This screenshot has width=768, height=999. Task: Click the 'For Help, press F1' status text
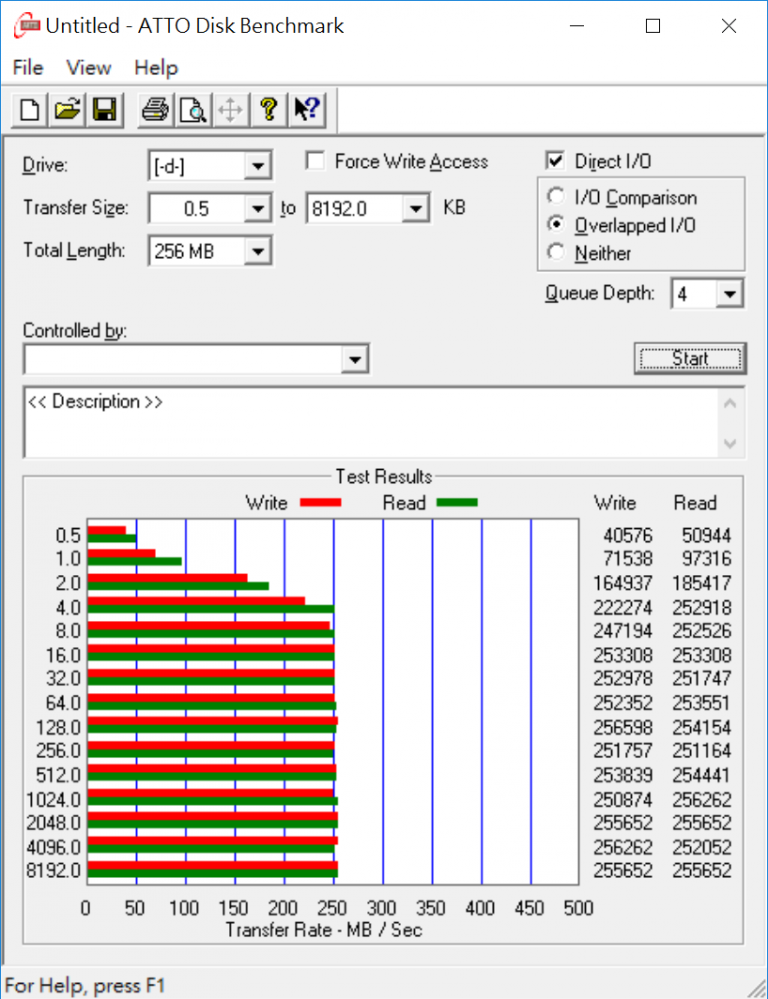click(85, 986)
